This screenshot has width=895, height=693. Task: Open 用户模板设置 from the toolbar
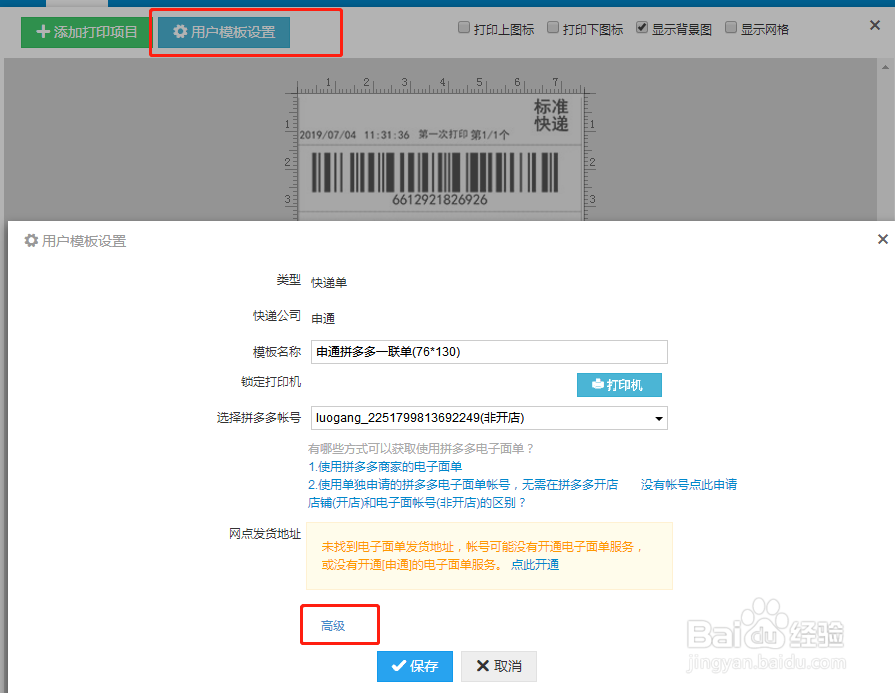[x=224, y=32]
